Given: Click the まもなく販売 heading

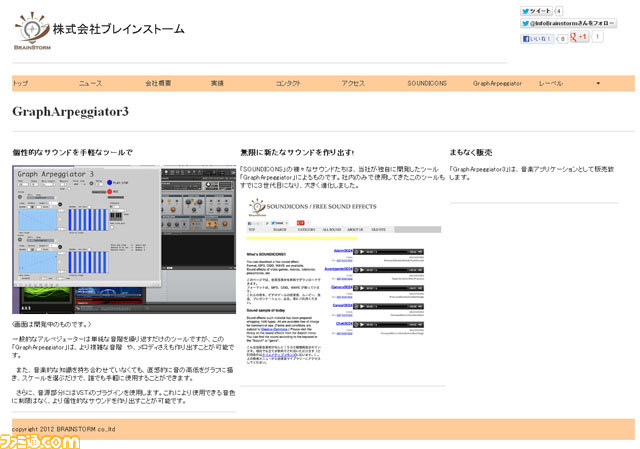Looking at the screenshot, I should [471, 153].
